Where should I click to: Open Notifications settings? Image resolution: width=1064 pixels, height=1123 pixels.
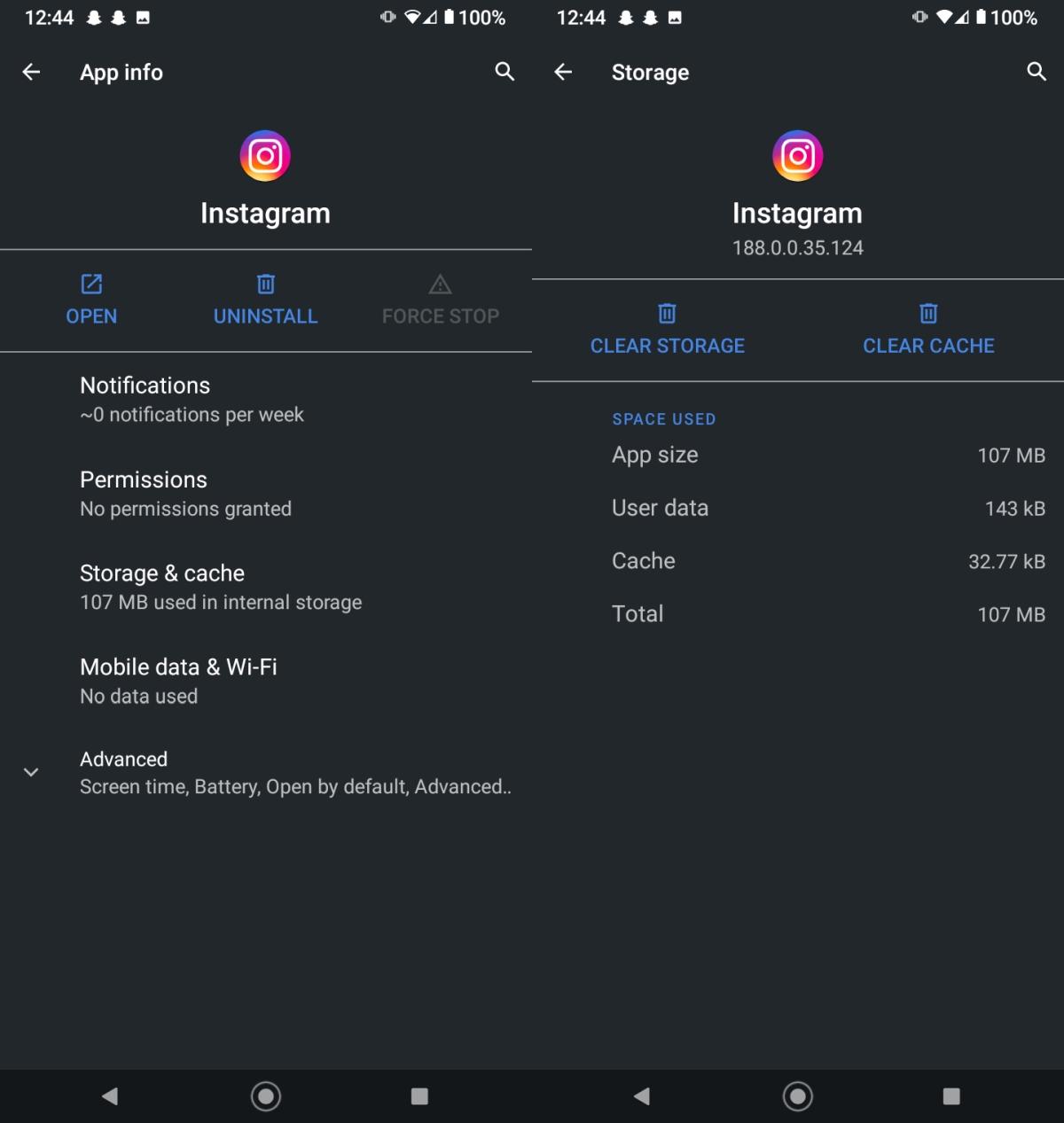(266, 400)
